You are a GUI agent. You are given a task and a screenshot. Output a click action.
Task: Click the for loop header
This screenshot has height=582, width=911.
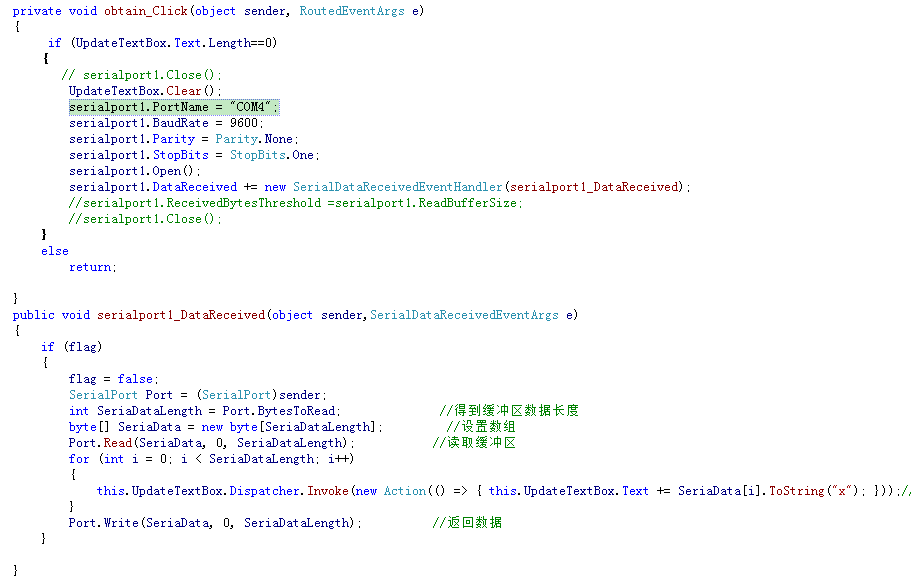click(211, 459)
